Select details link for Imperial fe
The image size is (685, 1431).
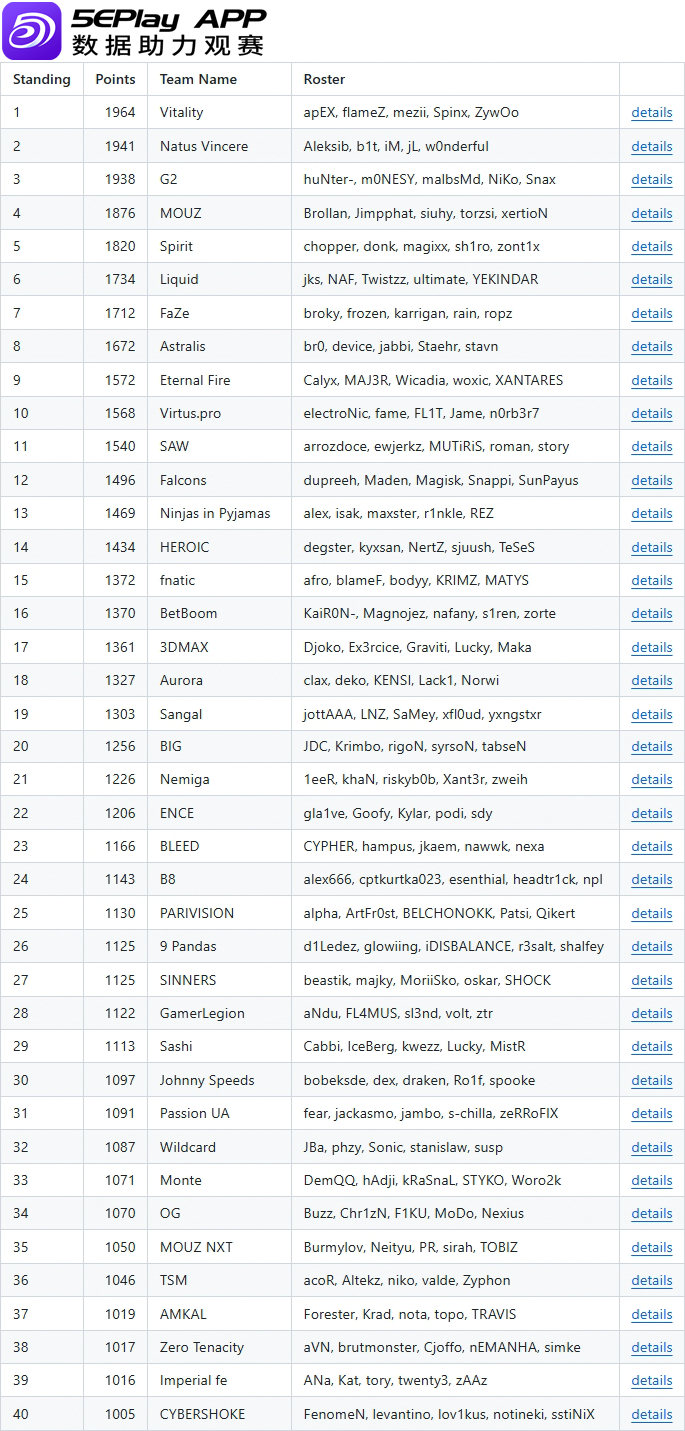[652, 1380]
